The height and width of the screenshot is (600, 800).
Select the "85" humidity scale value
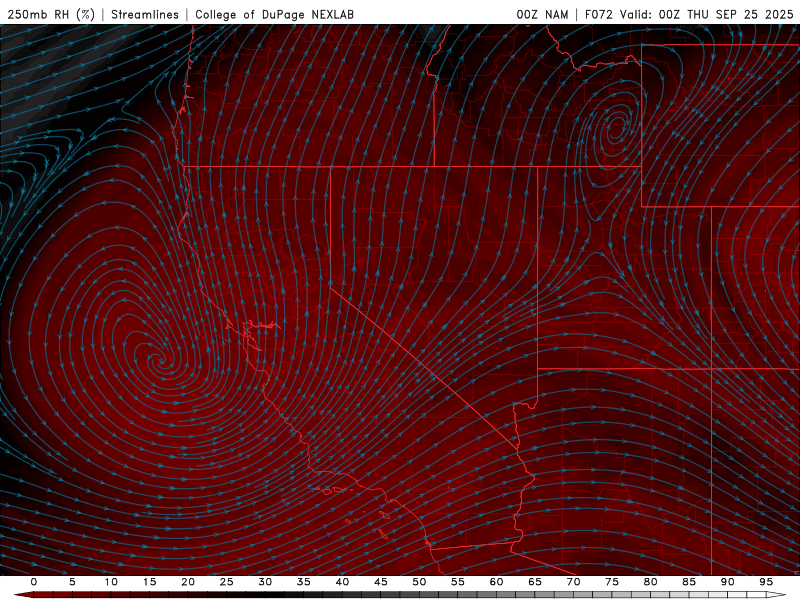click(689, 582)
